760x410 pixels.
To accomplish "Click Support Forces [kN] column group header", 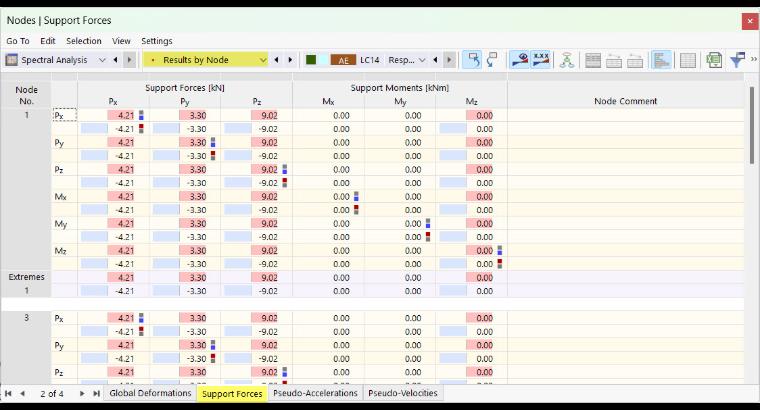I will (185, 88).
